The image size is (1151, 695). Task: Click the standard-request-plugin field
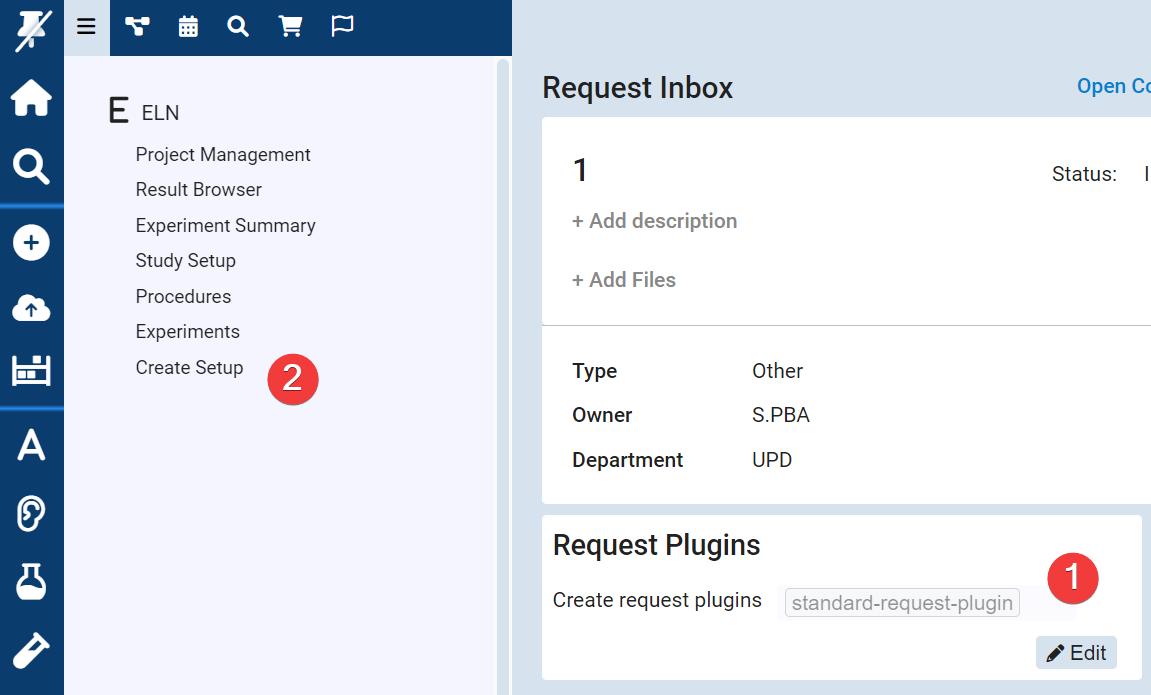click(x=902, y=603)
